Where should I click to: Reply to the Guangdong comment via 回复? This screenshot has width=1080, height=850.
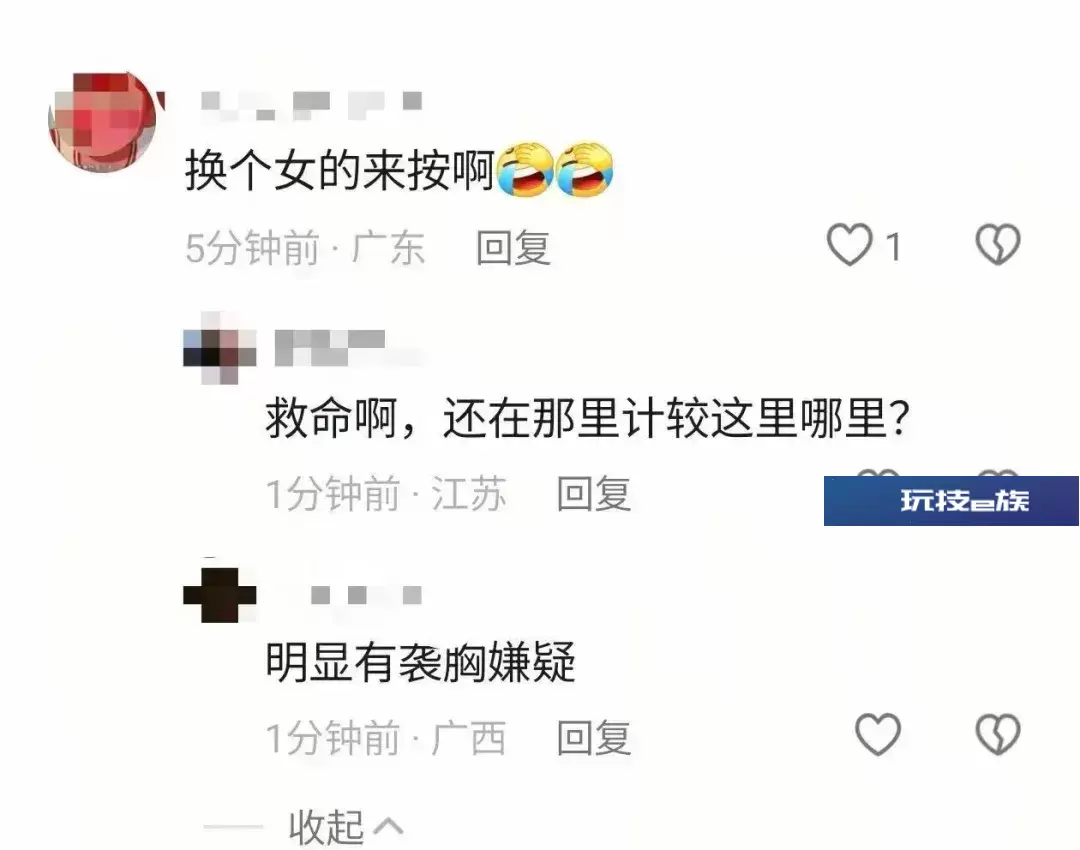(x=513, y=248)
